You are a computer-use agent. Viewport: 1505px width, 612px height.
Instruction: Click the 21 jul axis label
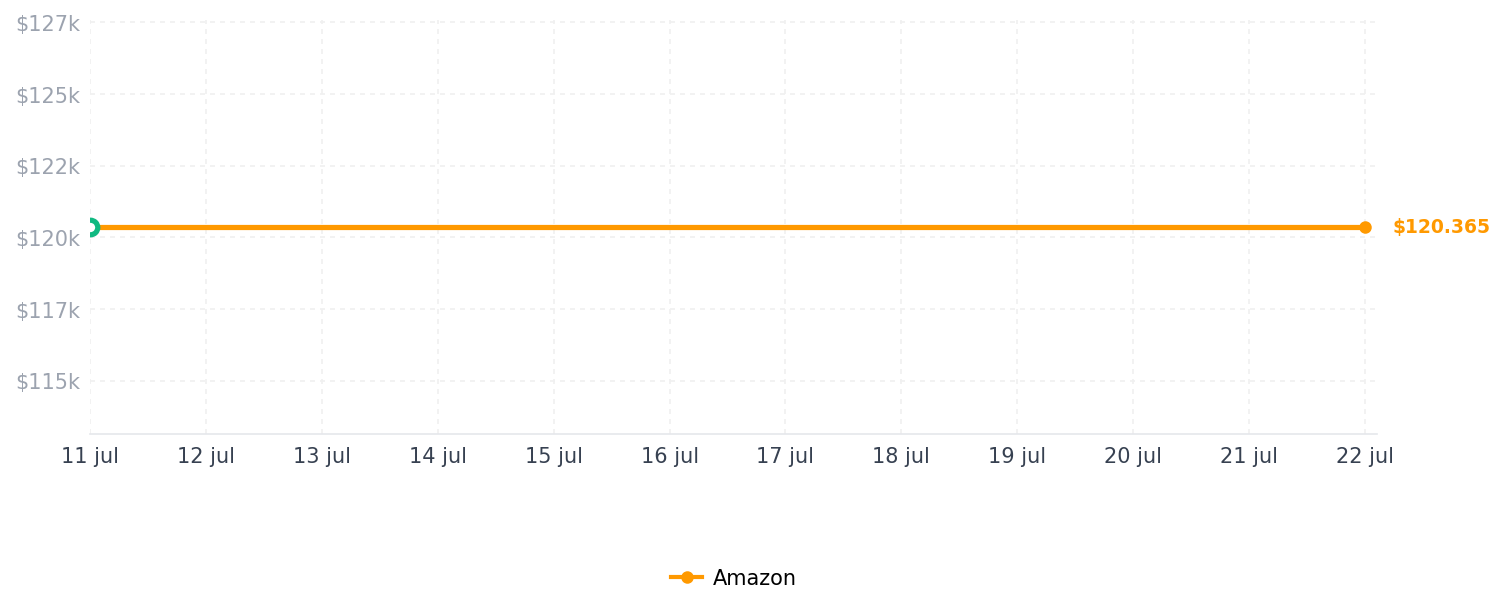click(1249, 456)
